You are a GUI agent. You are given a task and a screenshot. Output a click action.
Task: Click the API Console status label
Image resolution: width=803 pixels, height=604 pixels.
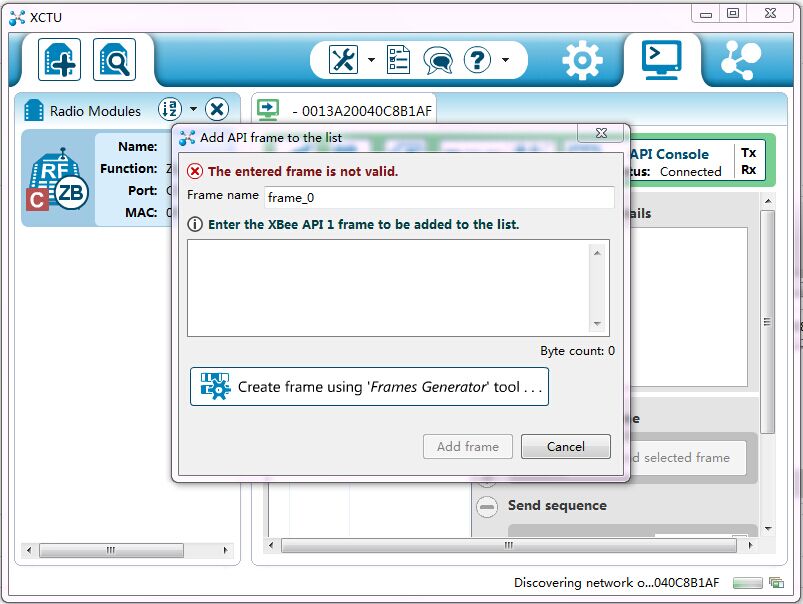669,154
